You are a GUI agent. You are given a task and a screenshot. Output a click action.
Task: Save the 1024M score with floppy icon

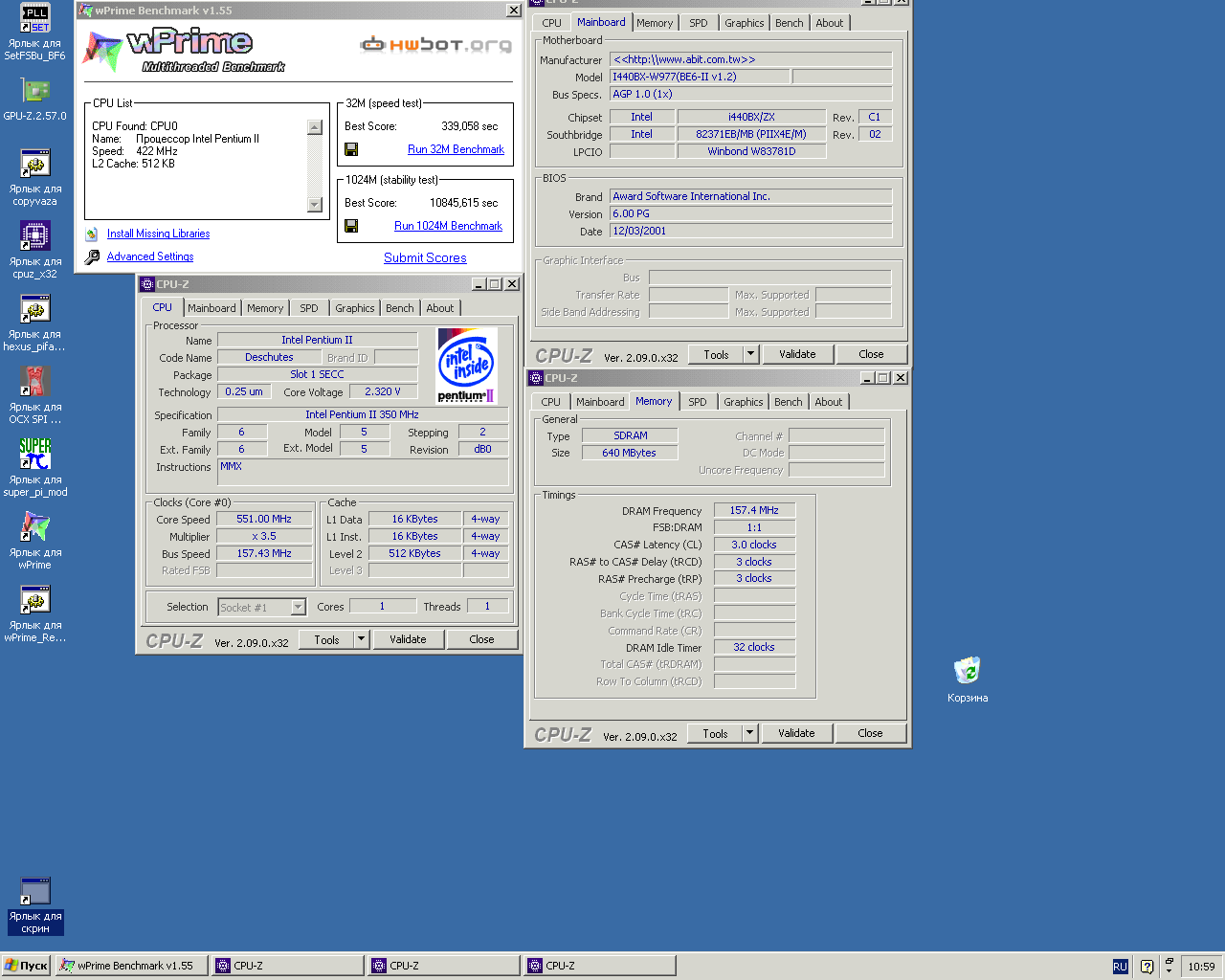click(x=351, y=226)
